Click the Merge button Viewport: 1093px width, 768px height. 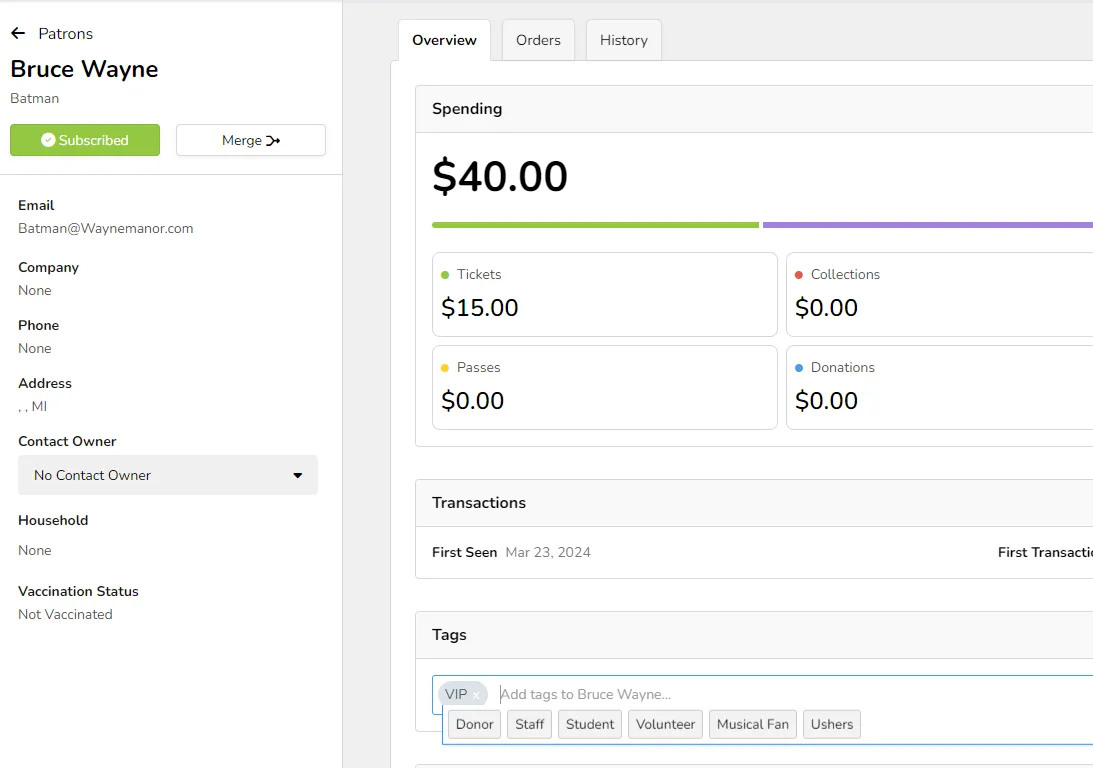[x=251, y=140]
